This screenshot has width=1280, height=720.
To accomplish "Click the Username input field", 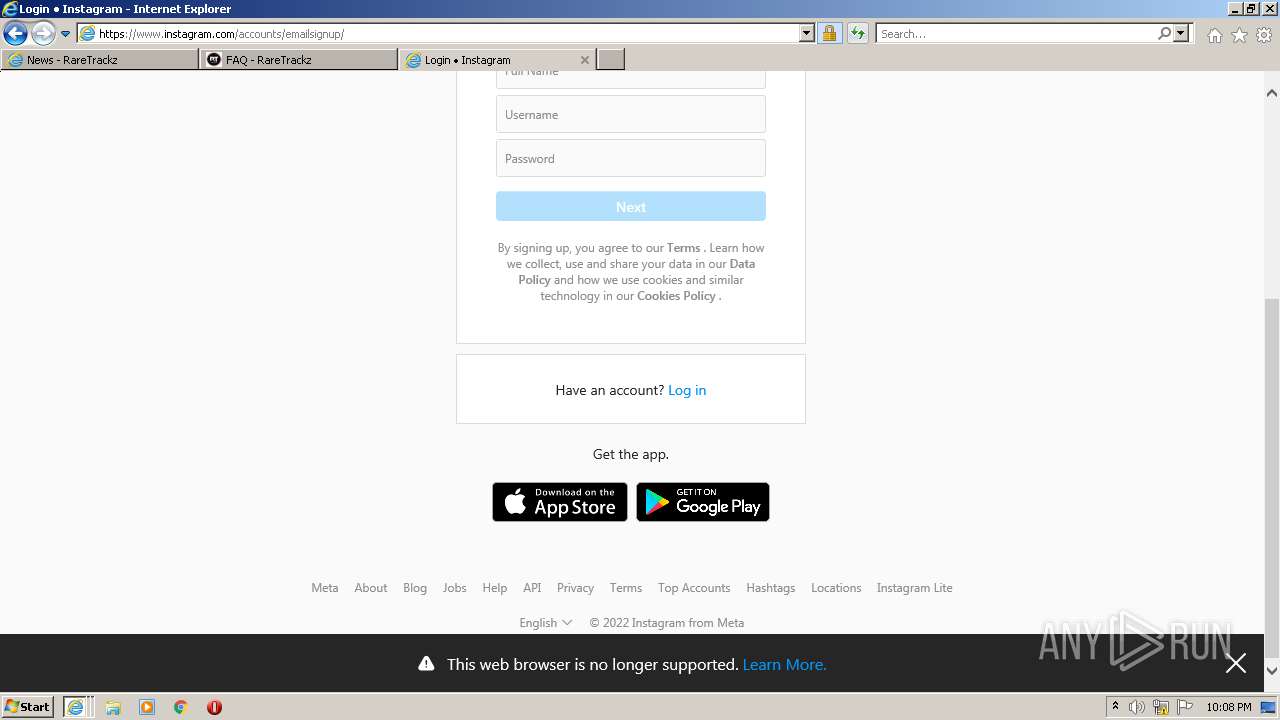I will (x=631, y=114).
